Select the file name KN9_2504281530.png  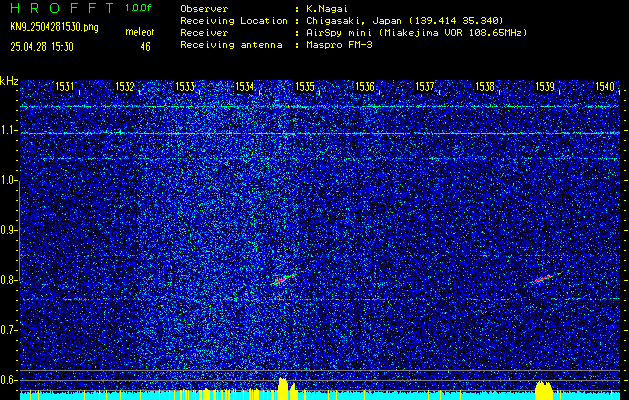54,27
